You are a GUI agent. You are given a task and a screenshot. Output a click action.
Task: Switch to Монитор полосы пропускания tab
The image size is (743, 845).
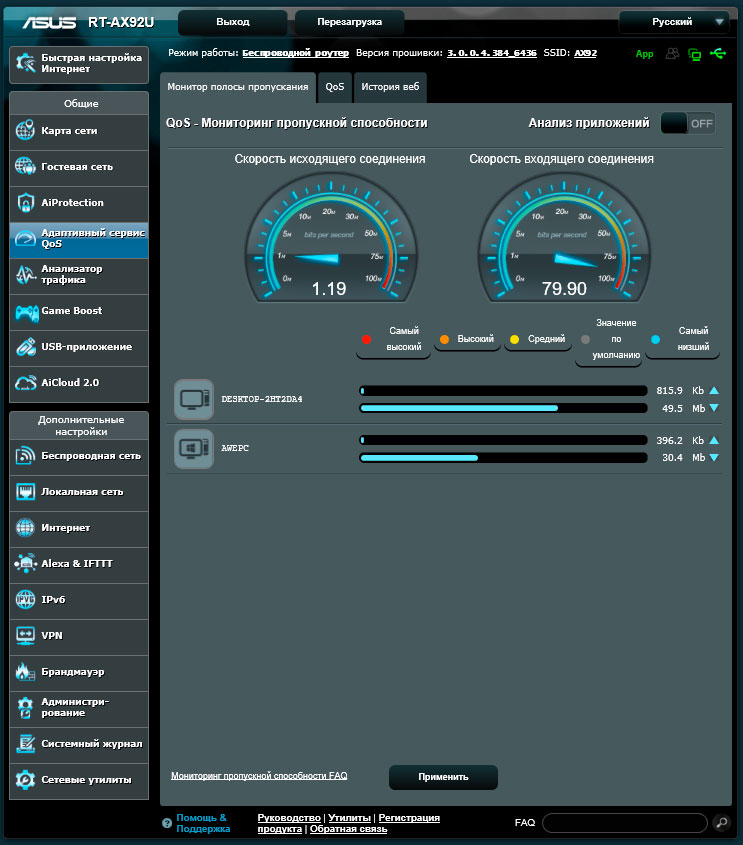click(238, 87)
